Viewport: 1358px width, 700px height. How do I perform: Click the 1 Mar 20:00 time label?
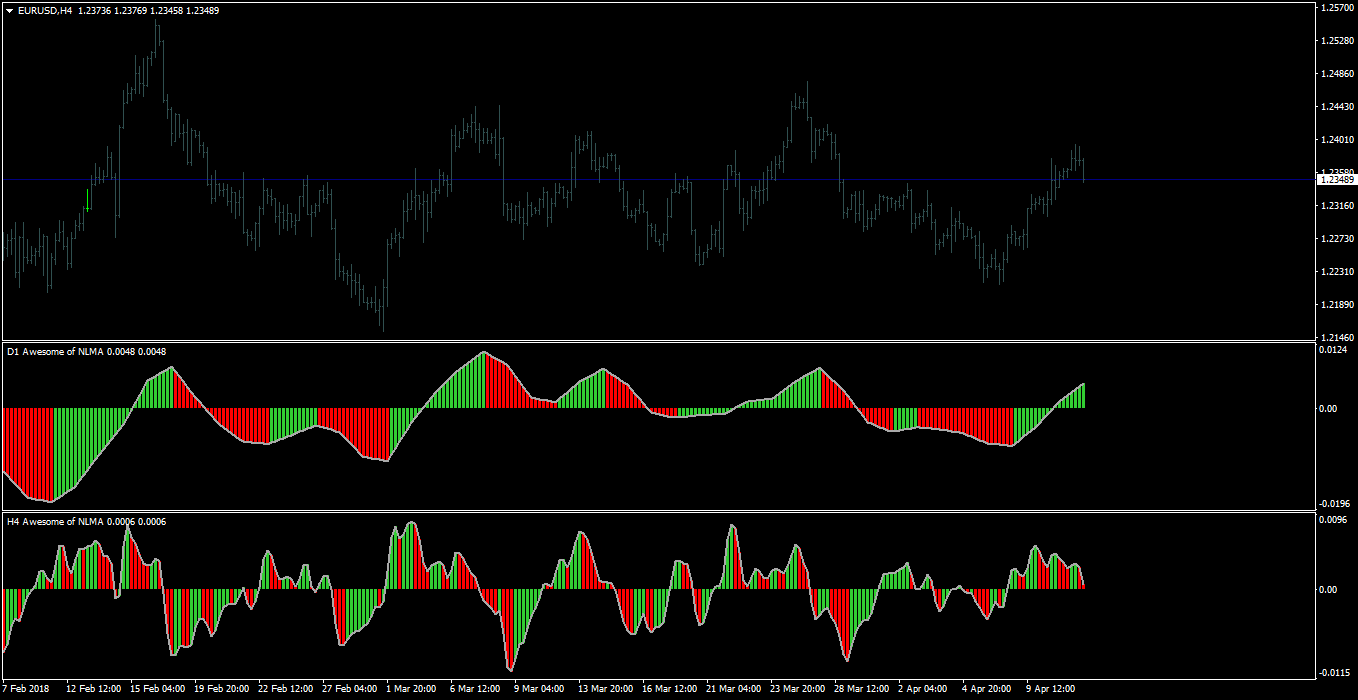pos(411,689)
